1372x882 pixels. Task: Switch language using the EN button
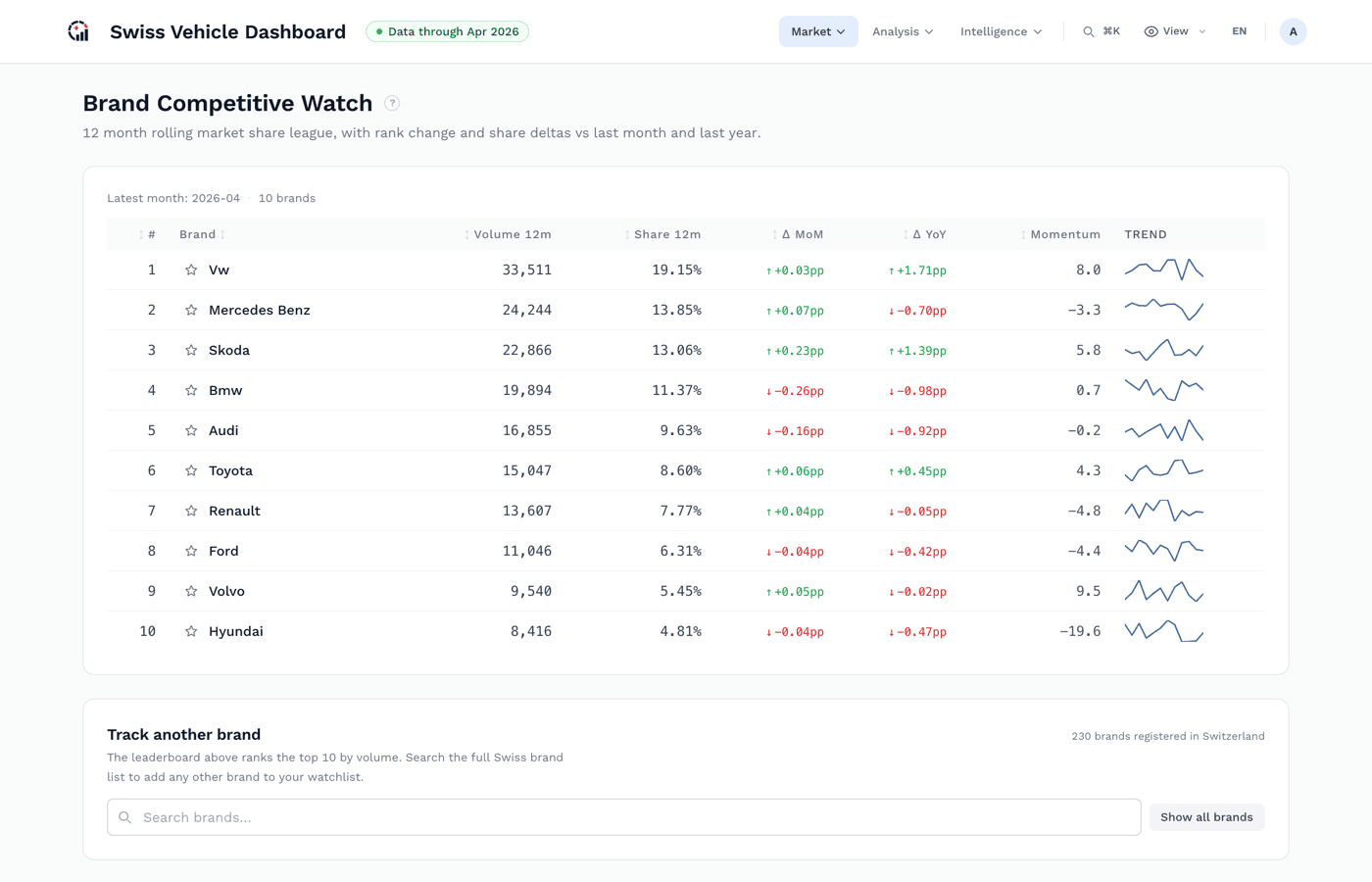[1239, 31]
